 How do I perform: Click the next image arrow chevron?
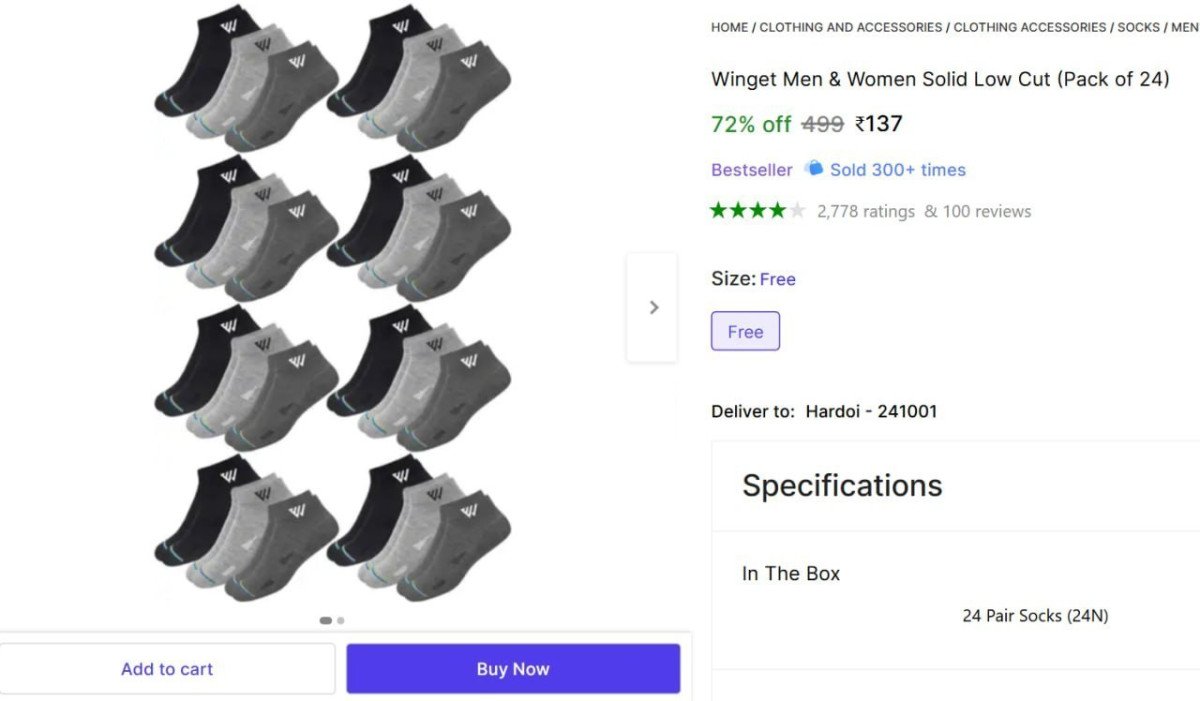[x=653, y=307]
